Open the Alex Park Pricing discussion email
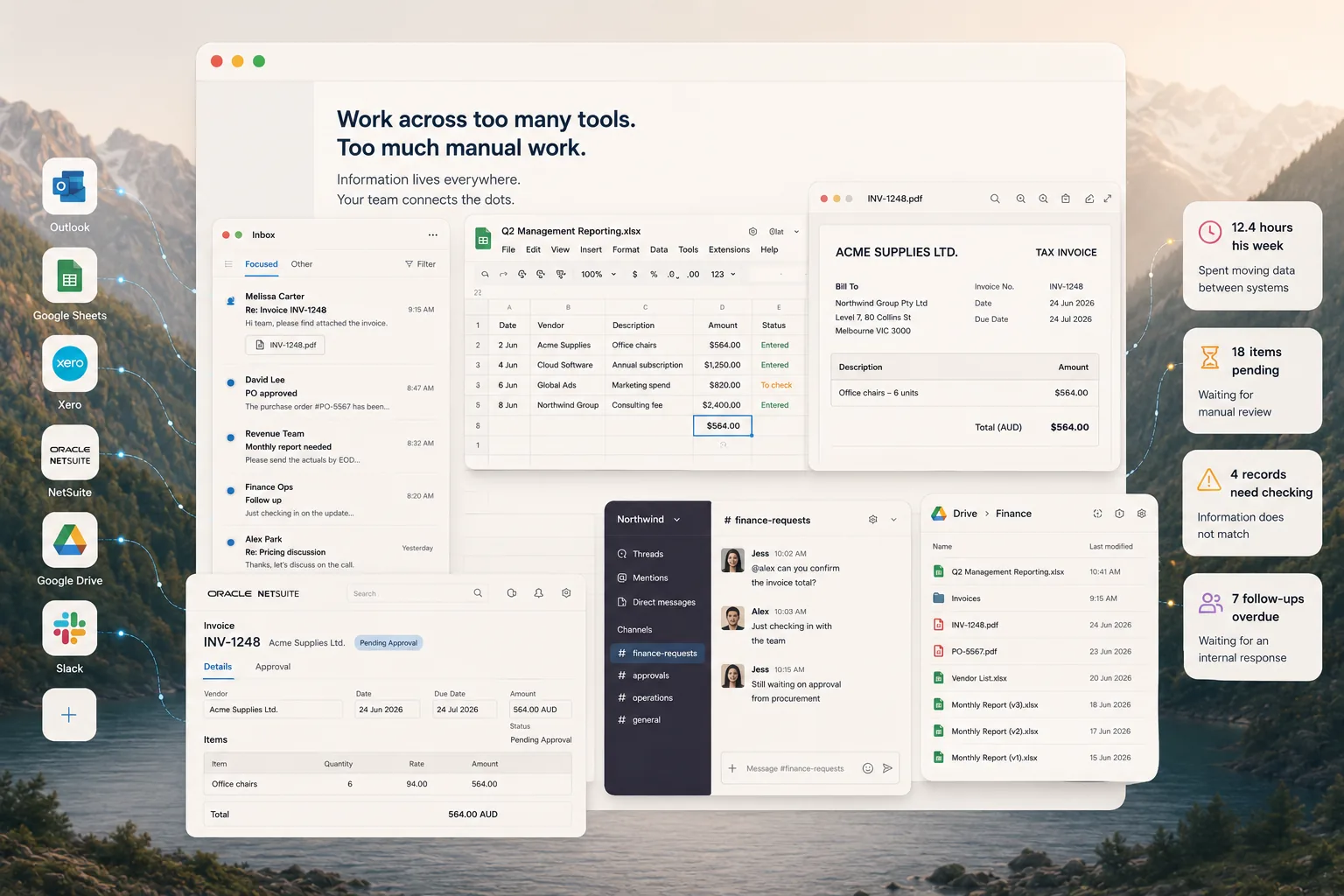The width and height of the screenshot is (1344, 896). click(331, 551)
